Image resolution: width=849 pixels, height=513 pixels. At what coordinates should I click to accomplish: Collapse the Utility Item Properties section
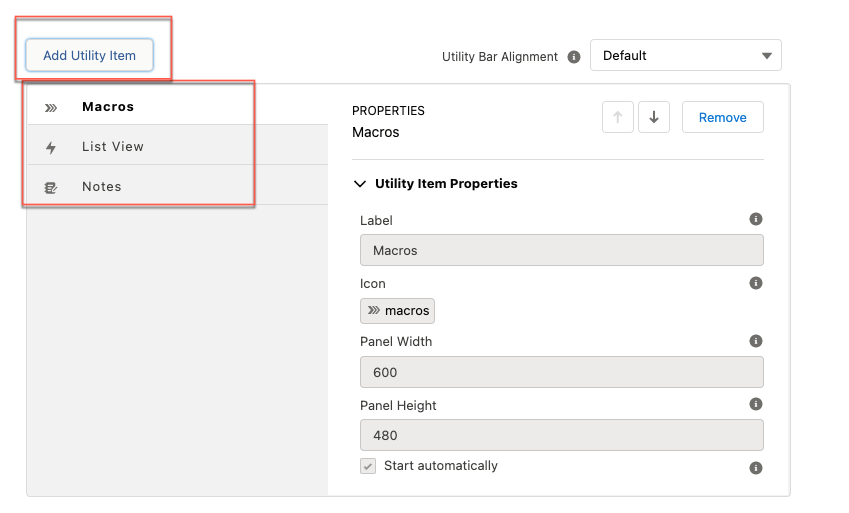(x=360, y=184)
